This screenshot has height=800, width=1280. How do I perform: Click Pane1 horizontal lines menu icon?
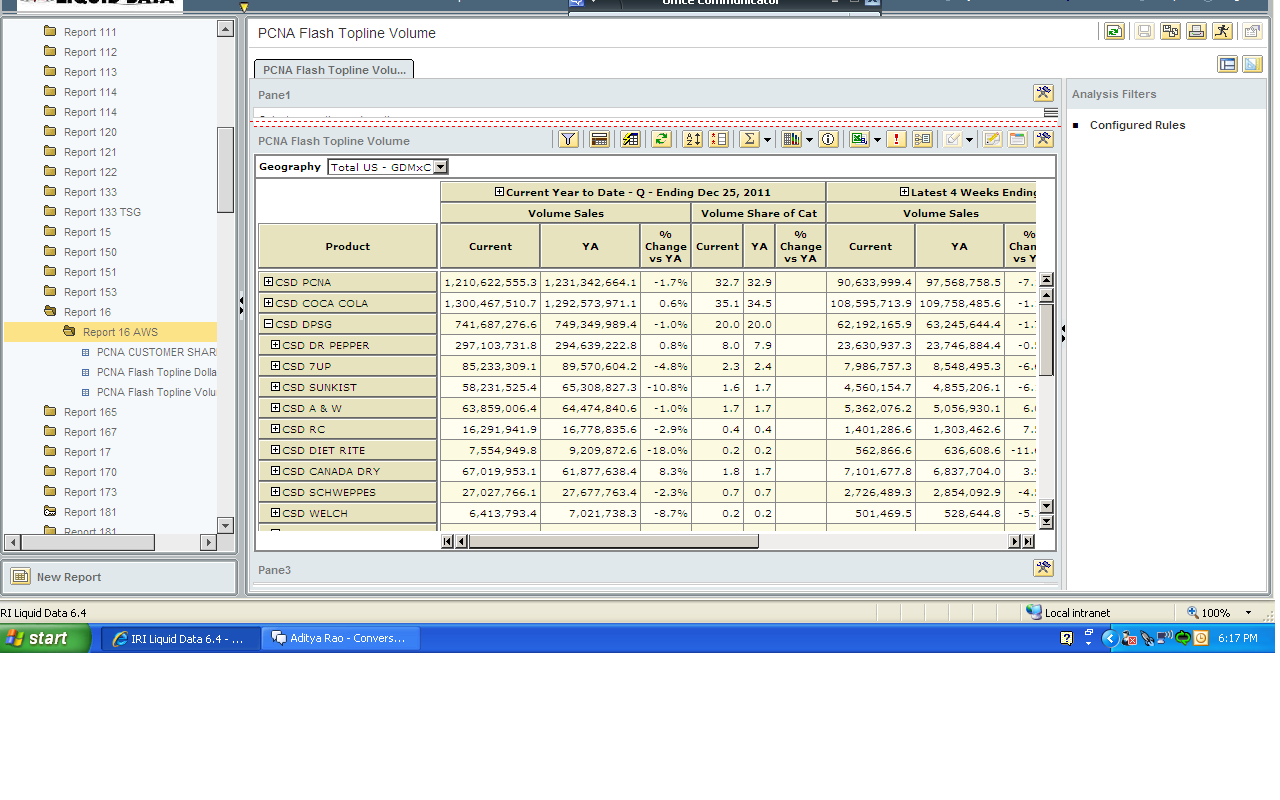click(1050, 113)
